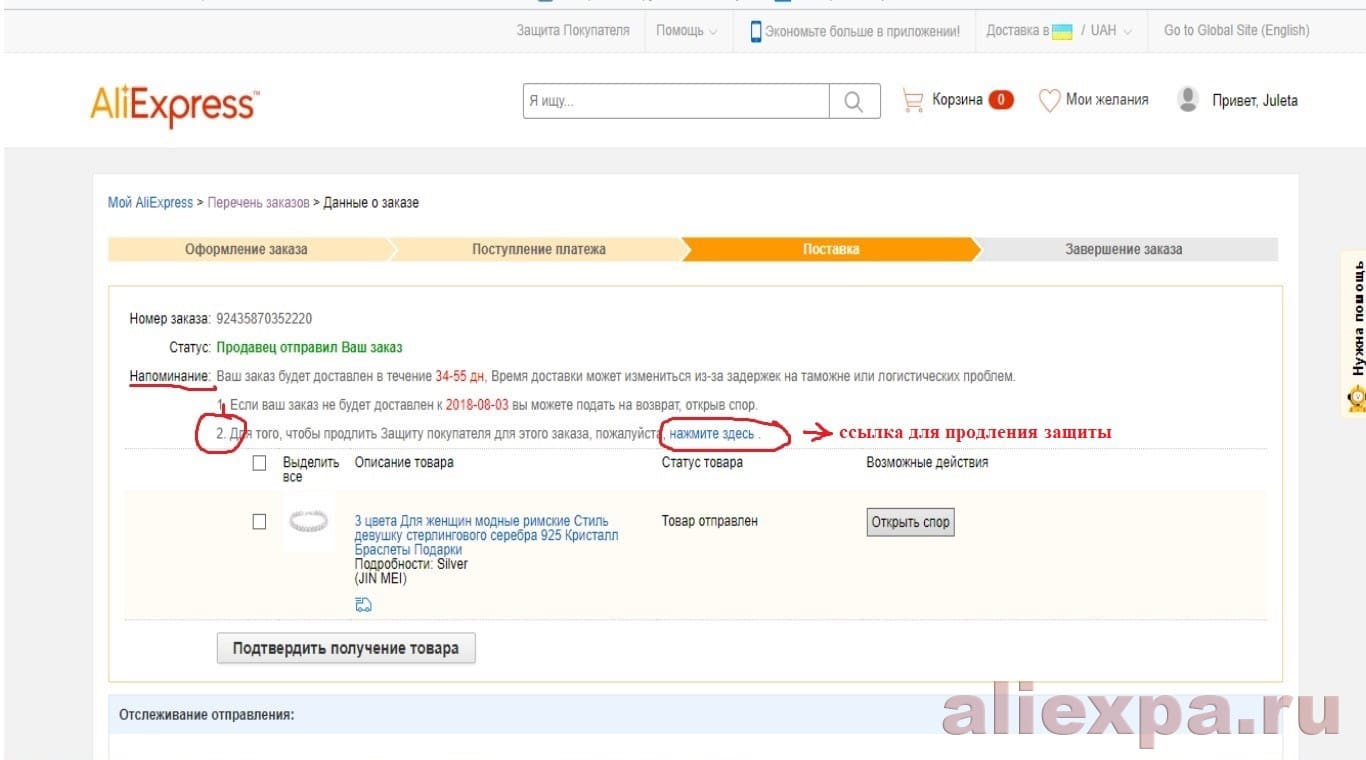Click the AliExpress logo
The width and height of the screenshot is (1366, 760).
point(175,104)
